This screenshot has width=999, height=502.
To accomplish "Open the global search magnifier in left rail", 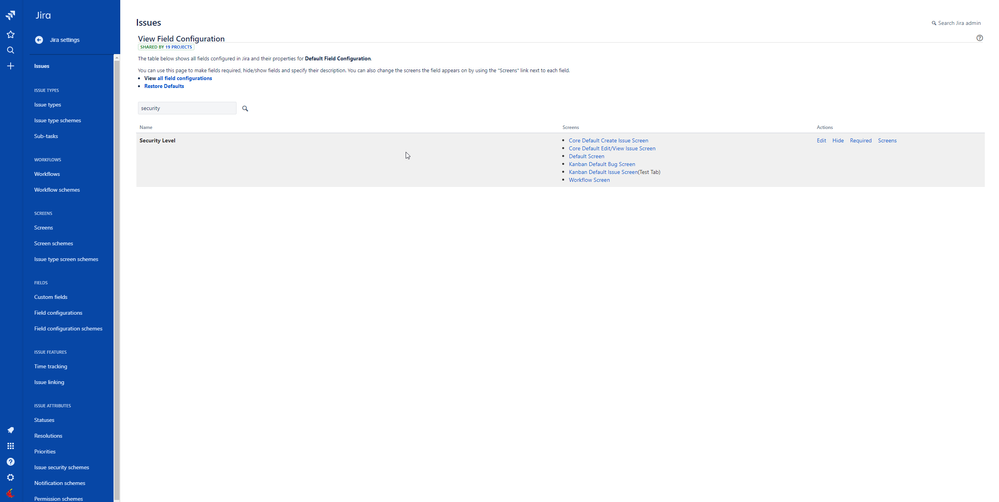I will click(10, 50).
